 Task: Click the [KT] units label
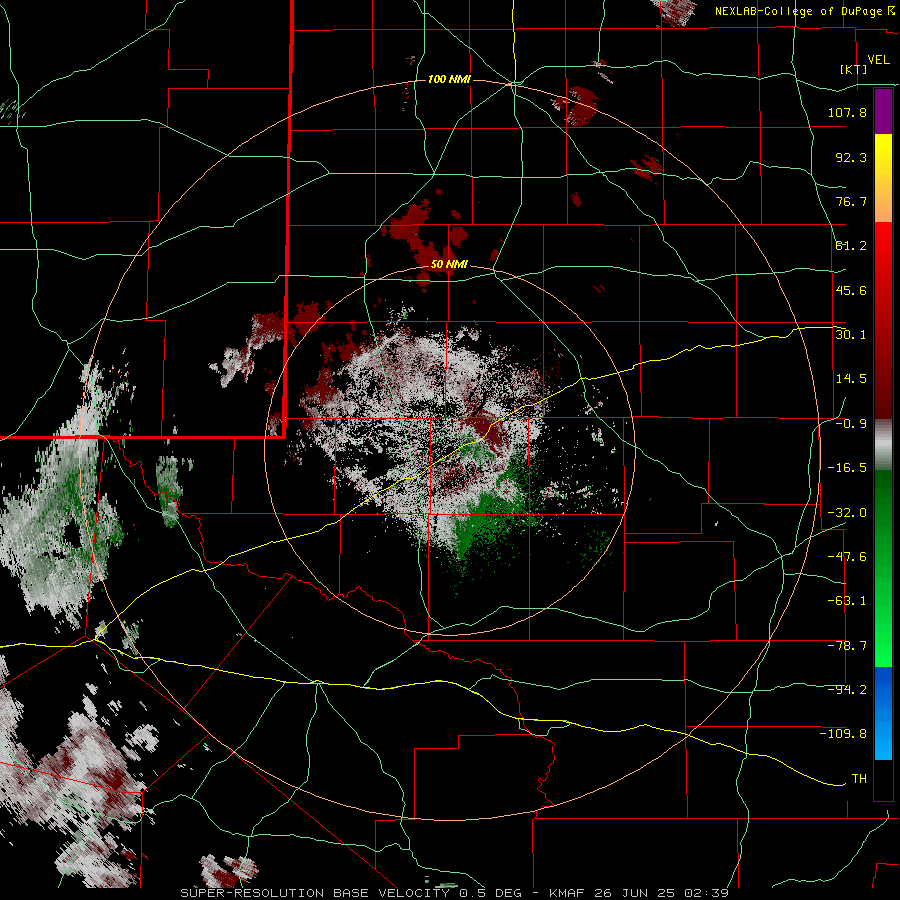coord(854,69)
